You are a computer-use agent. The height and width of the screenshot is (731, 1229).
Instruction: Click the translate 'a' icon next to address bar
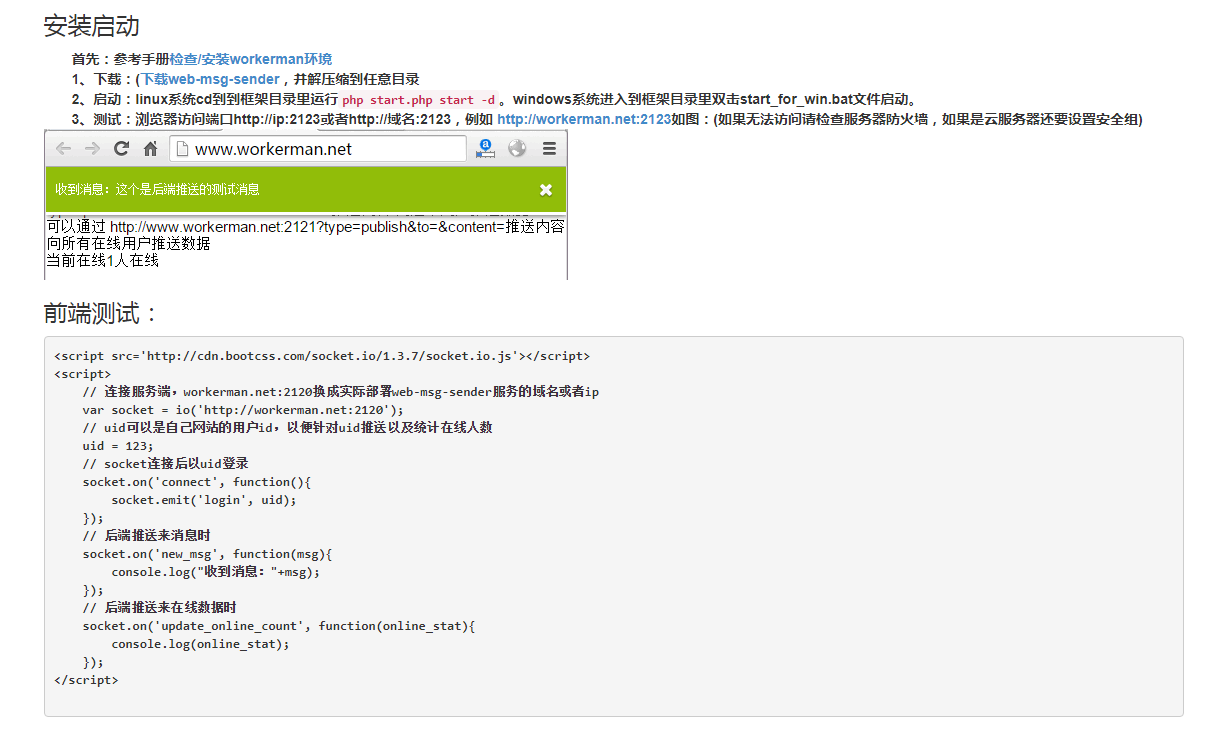485,148
